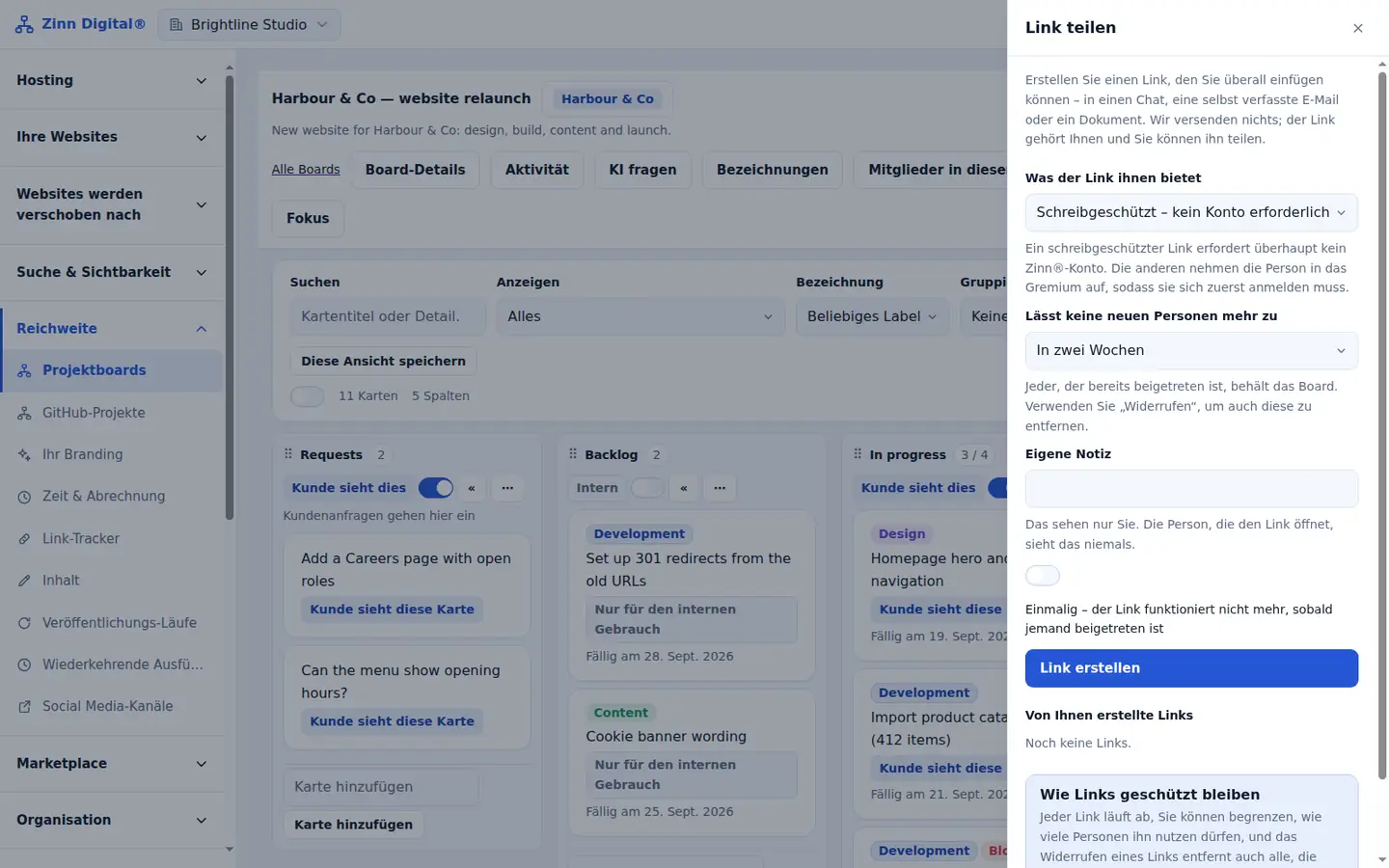Open the KI fragen tab

[x=642, y=170]
